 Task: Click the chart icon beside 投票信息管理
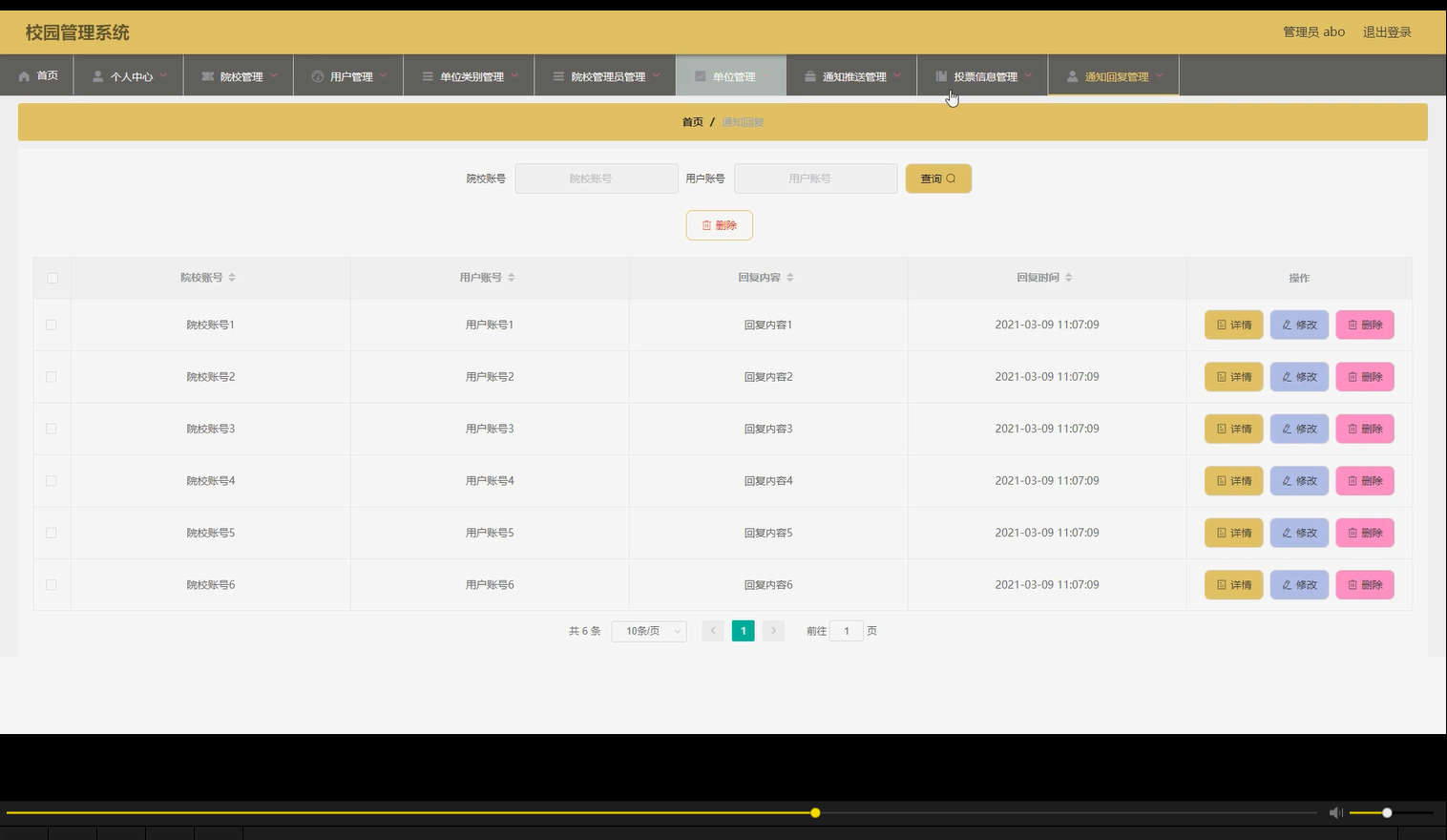tap(941, 76)
